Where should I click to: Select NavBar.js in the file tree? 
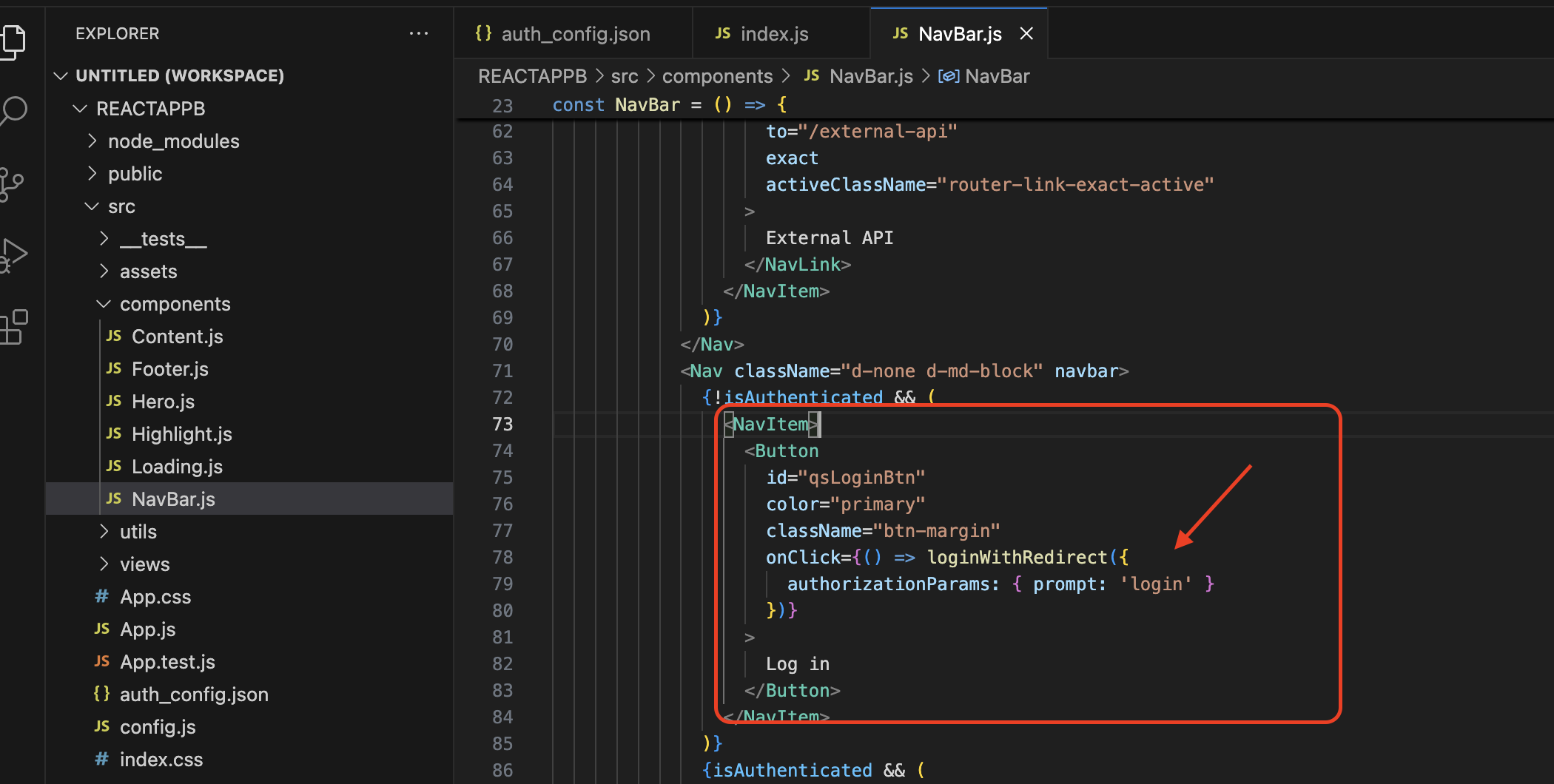tap(249, 499)
